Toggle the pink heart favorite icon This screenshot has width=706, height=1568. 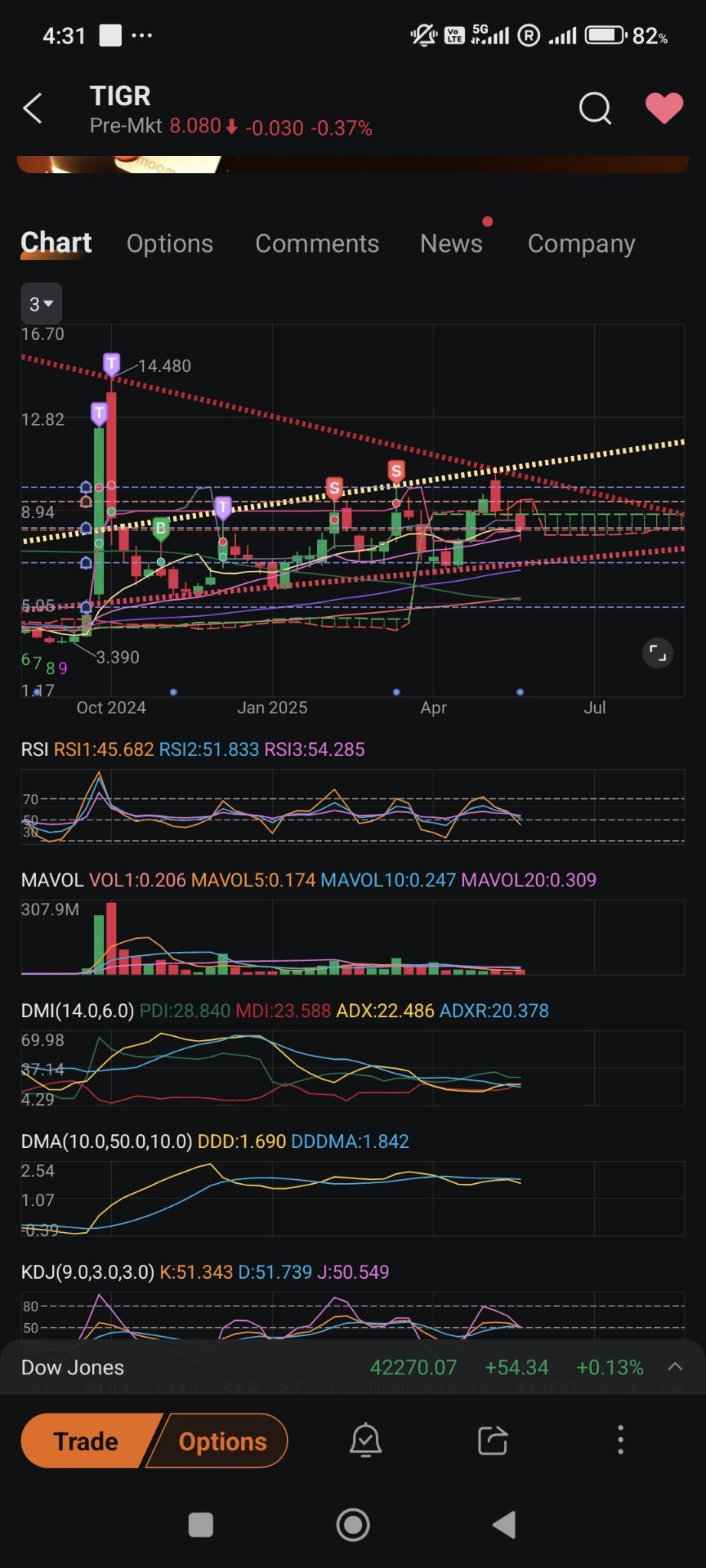664,108
